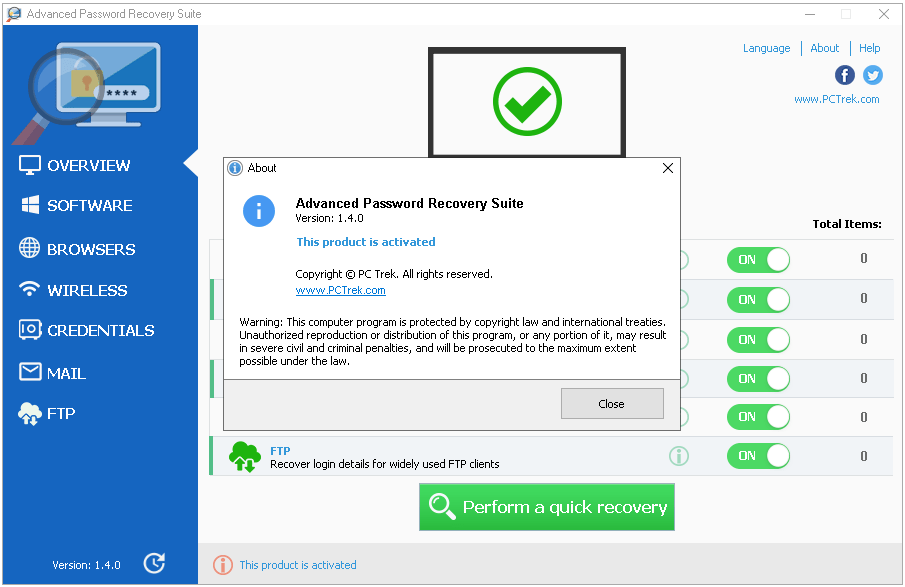Start Perform a quick recovery
Screen dimensions: 905x587
(547, 507)
